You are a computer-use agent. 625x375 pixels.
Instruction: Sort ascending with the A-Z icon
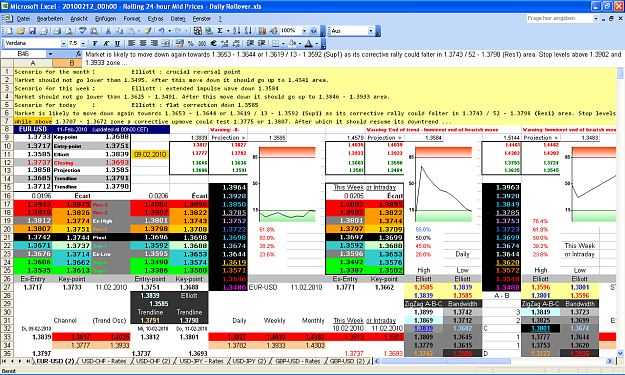coord(236,31)
